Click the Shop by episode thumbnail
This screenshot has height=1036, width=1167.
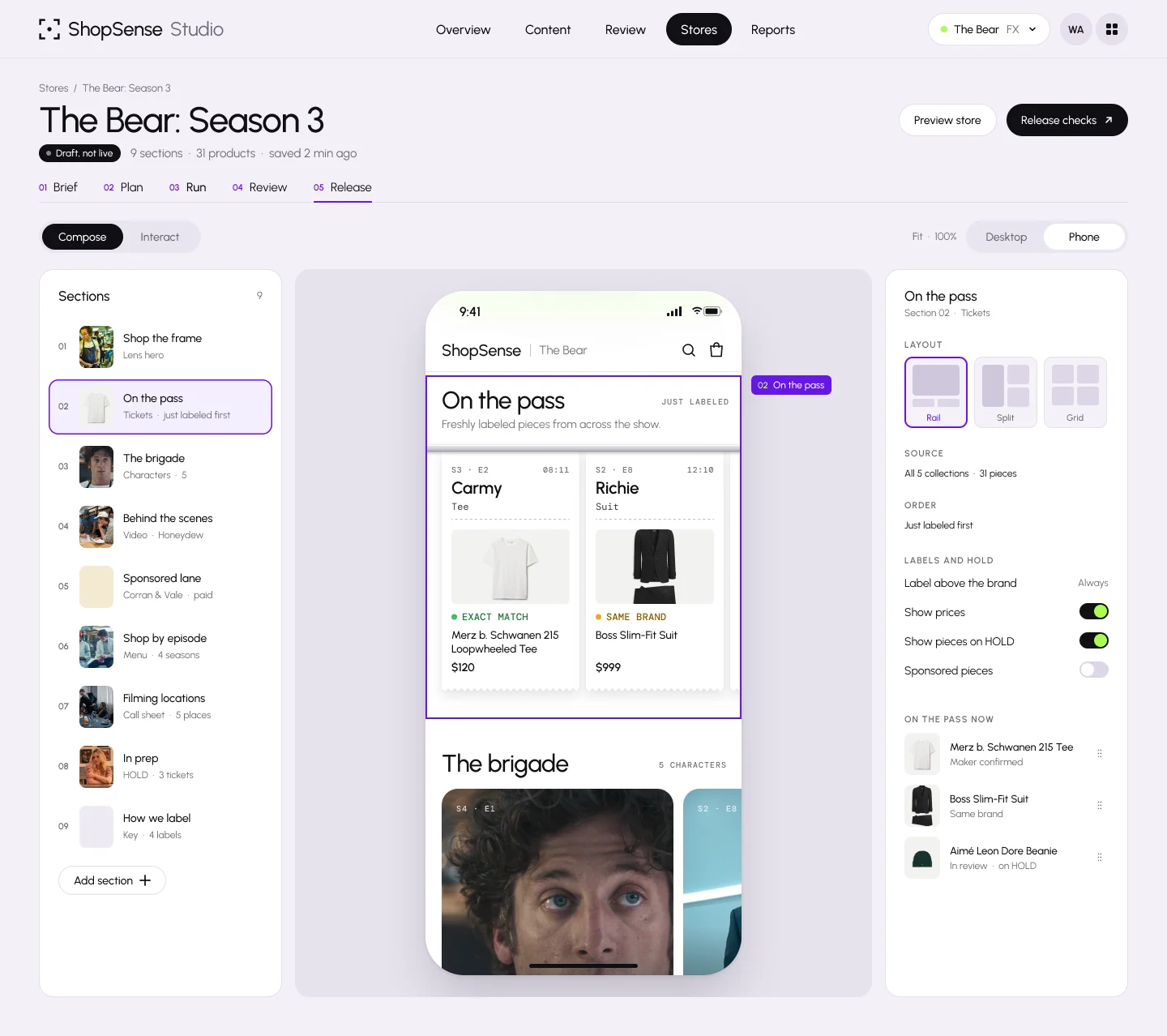click(96, 647)
